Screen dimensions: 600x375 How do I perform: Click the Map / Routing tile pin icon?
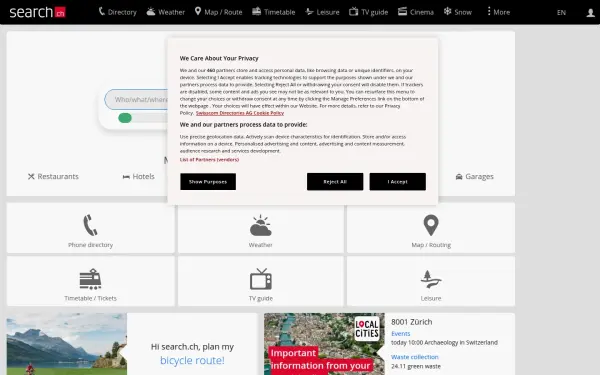pyautogui.click(x=431, y=225)
